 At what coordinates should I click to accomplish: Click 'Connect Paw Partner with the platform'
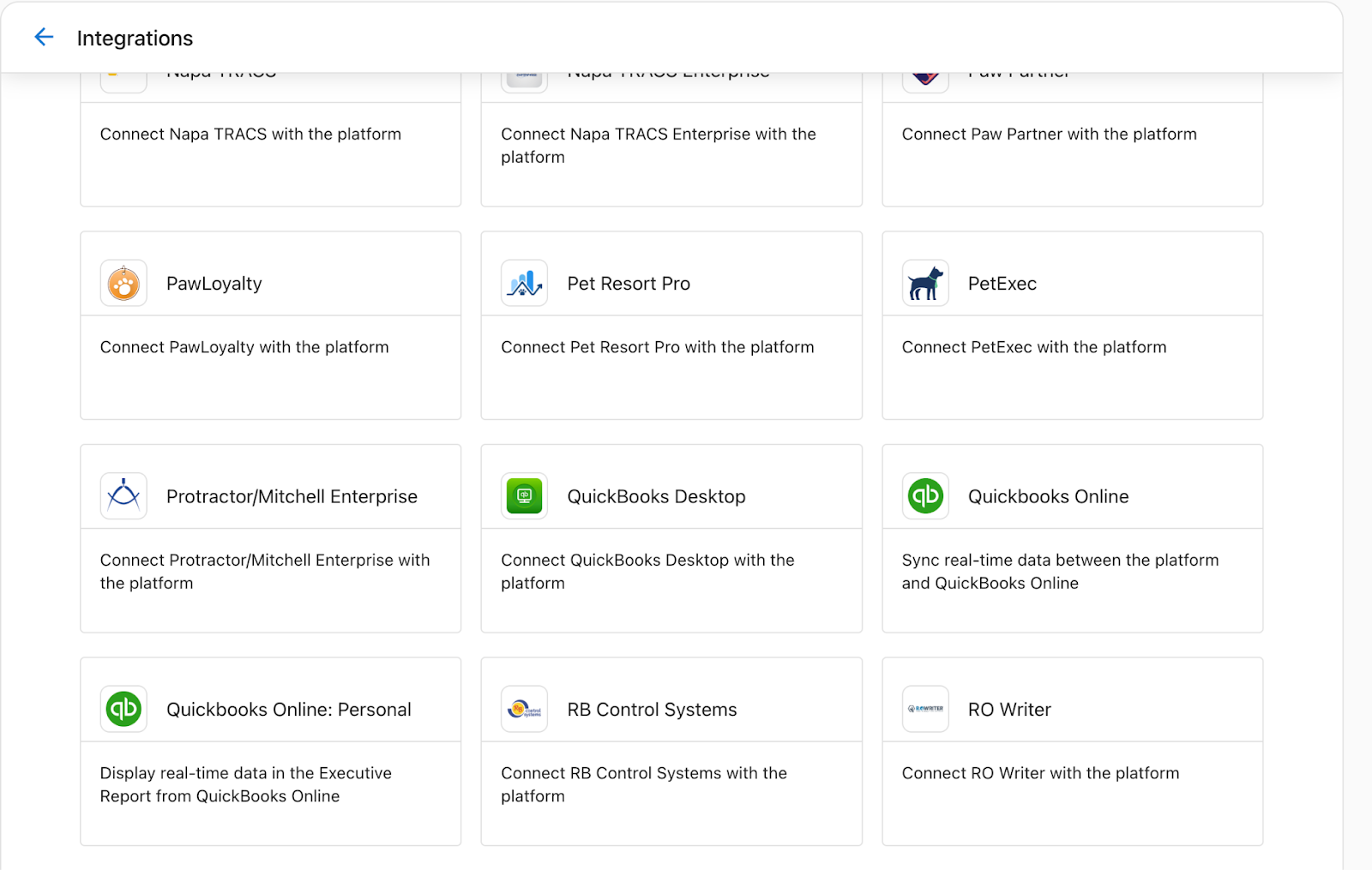pos(1049,135)
